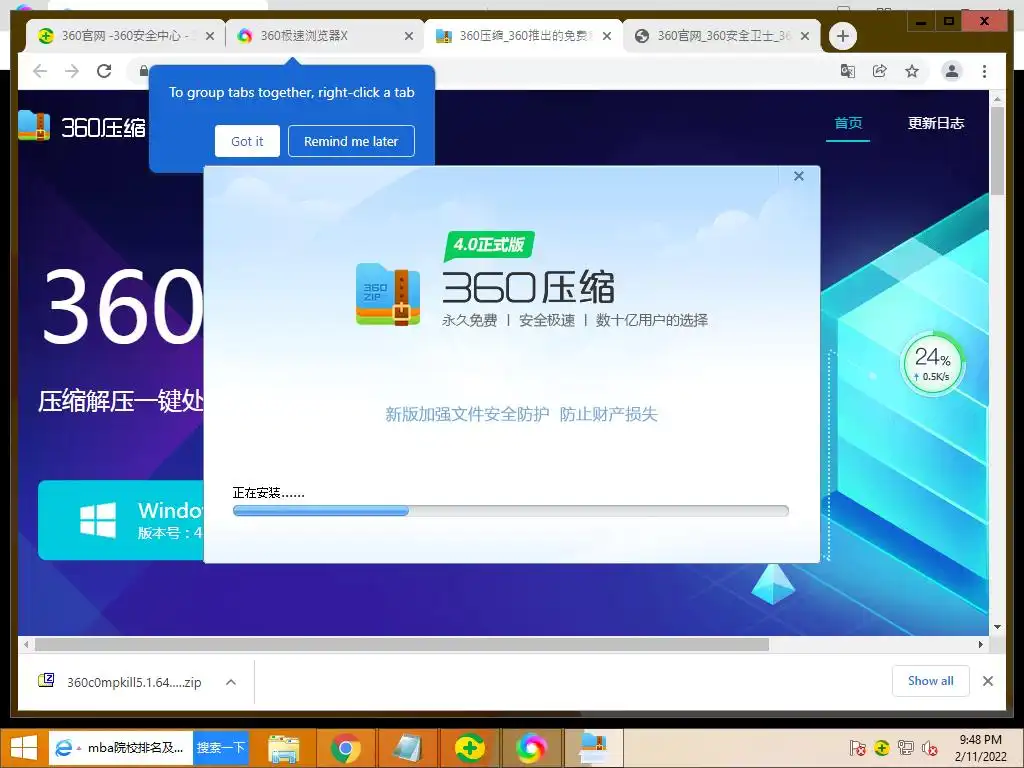1024x768 pixels.
Task: Select the 360压缩_360推出的免费 tab
Action: [x=522, y=36]
